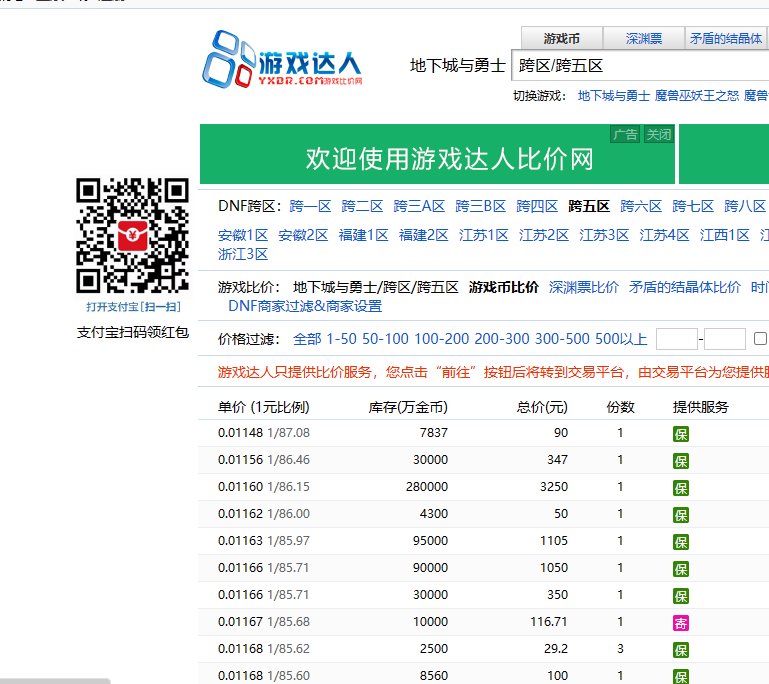Open the 安徽1区 server link
This screenshot has height=684, width=769.
[x=243, y=235]
